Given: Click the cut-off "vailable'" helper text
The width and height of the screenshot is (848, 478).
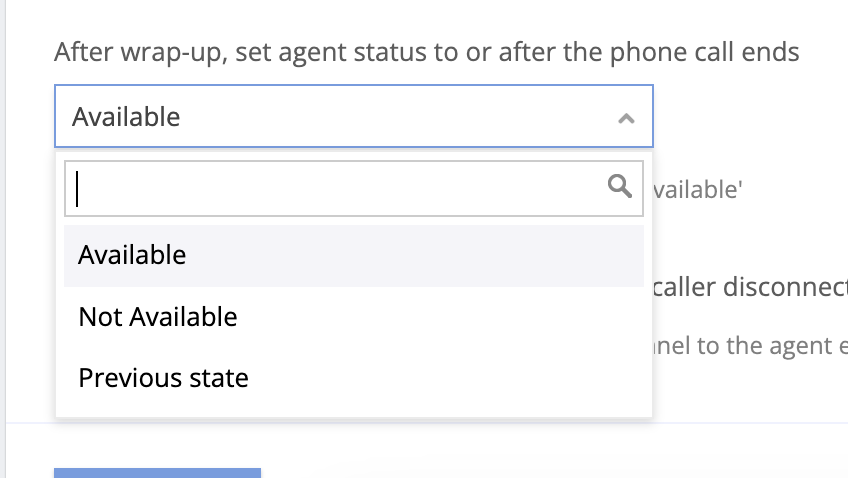Looking at the screenshot, I should point(698,189).
